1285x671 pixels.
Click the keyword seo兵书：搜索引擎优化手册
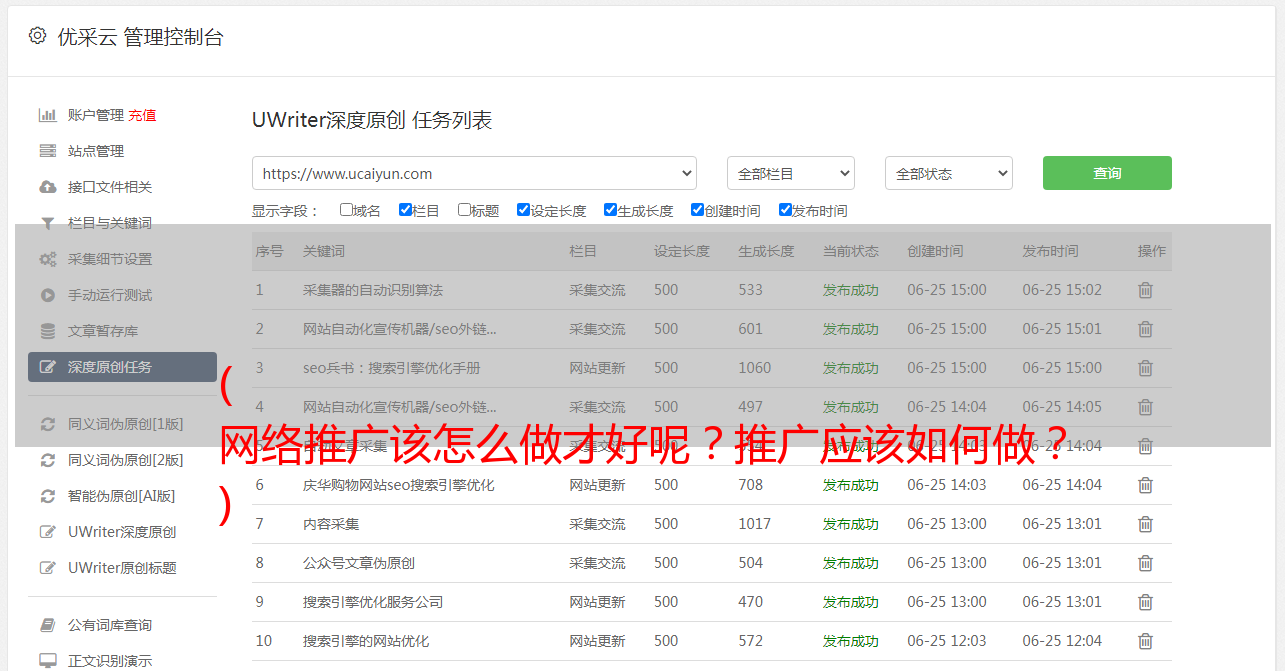pyautogui.click(x=392, y=368)
